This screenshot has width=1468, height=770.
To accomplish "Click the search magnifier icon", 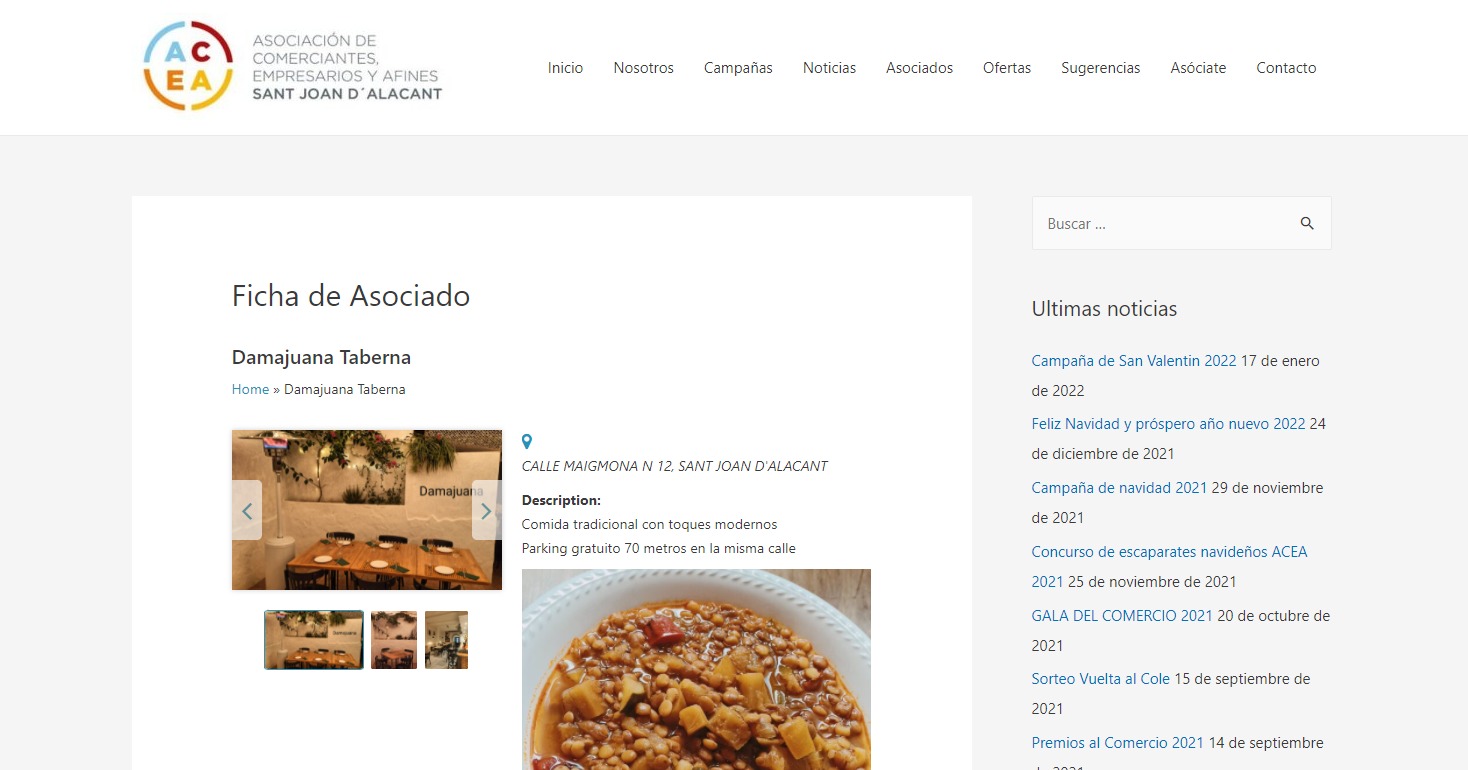I will tap(1307, 223).
